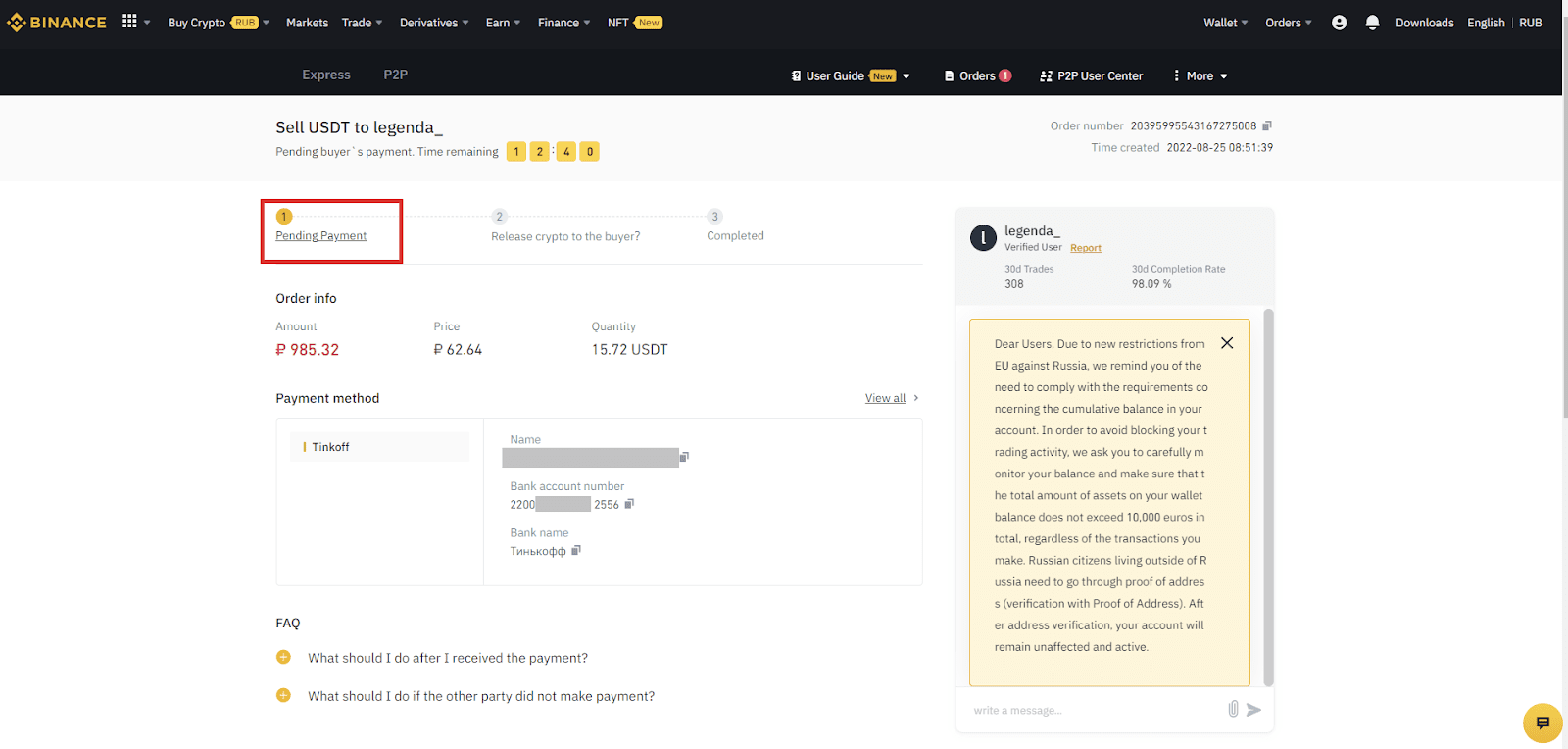
Task: Switch to the Express tab
Action: [325, 75]
